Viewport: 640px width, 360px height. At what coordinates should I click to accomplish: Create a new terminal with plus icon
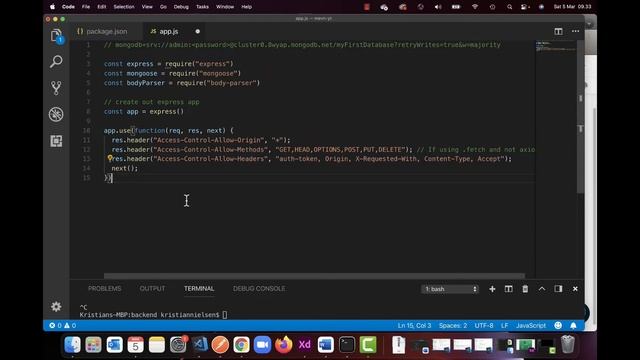[492, 289]
